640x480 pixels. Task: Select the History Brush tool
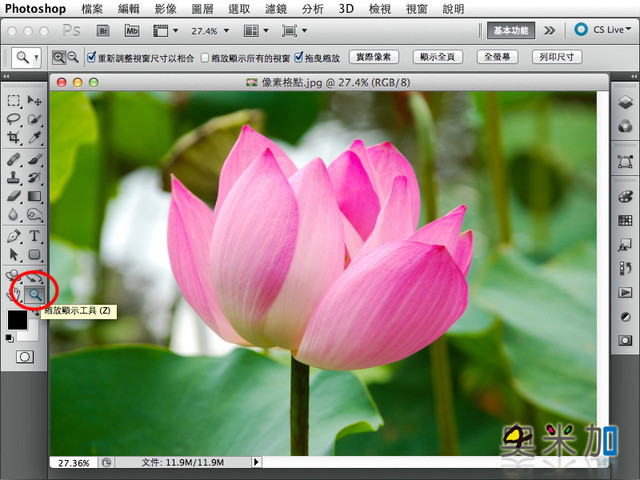[x=34, y=178]
